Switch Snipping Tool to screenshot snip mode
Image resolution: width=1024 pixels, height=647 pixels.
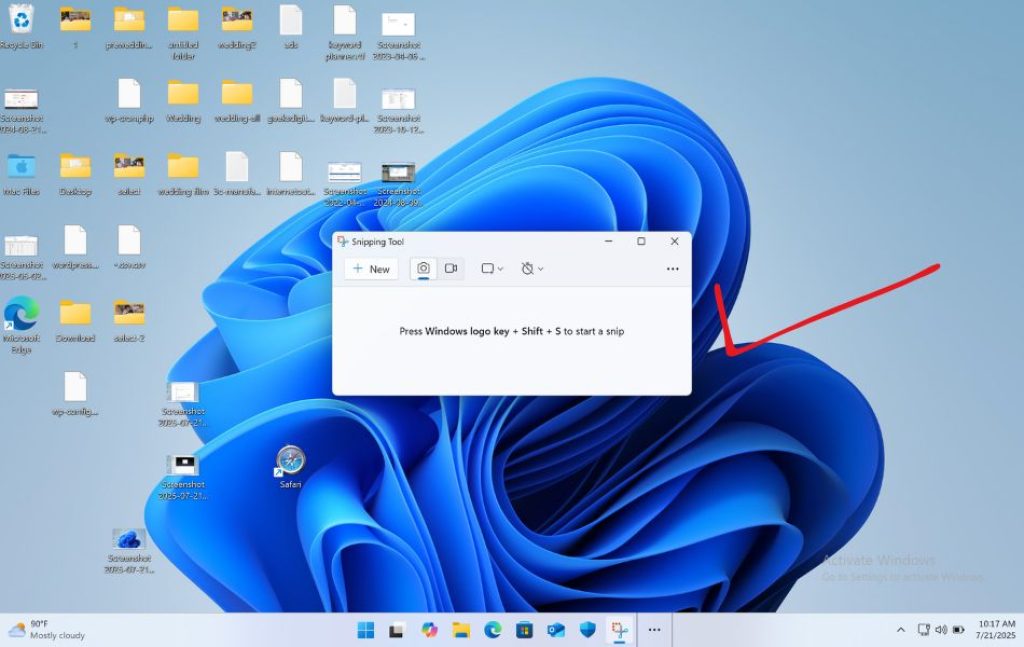(422, 269)
